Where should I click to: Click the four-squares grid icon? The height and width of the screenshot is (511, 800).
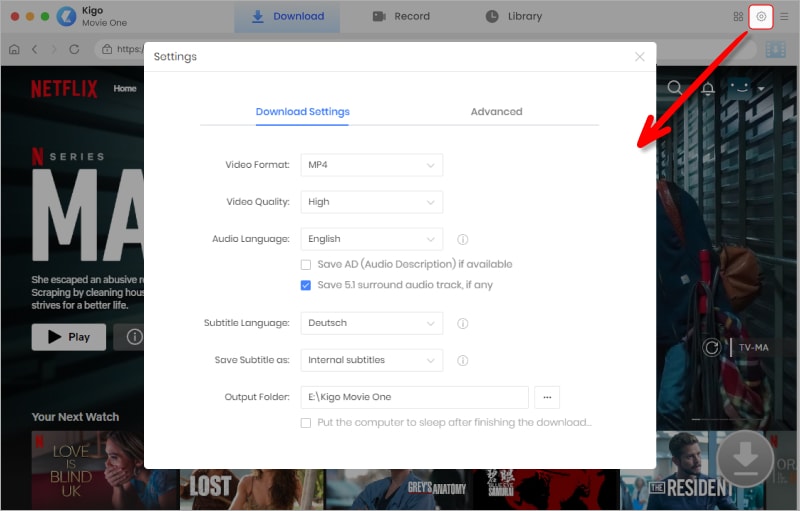click(x=738, y=17)
